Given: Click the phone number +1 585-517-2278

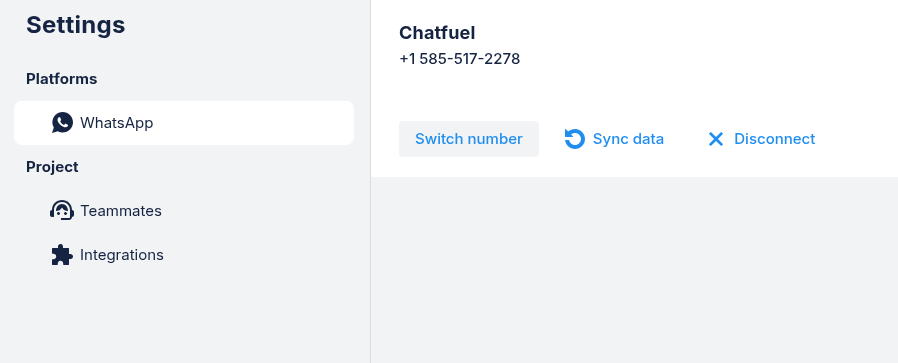Looking at the screenshot, I should pos(459,59).
